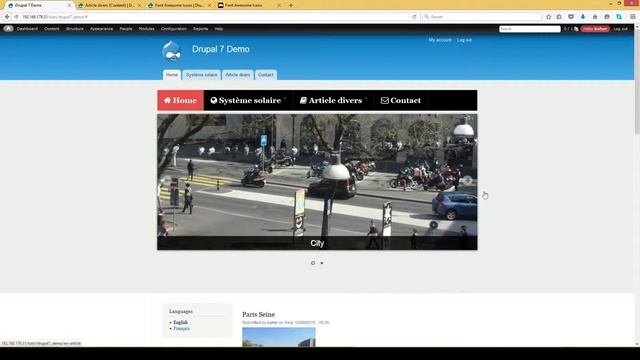Click the slideshow previous arrow
The width and height of the screenshot is (640, 360).
(x=167, y=180)
